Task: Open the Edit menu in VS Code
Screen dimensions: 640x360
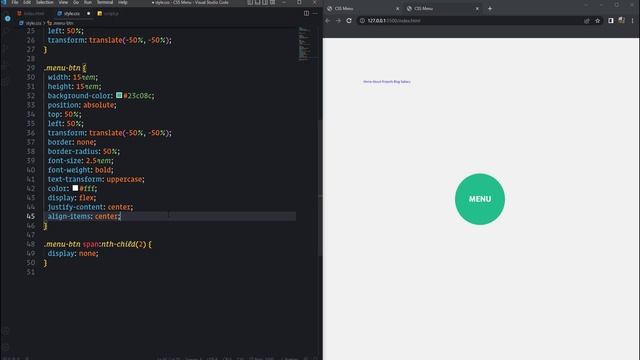Action: 27,2
